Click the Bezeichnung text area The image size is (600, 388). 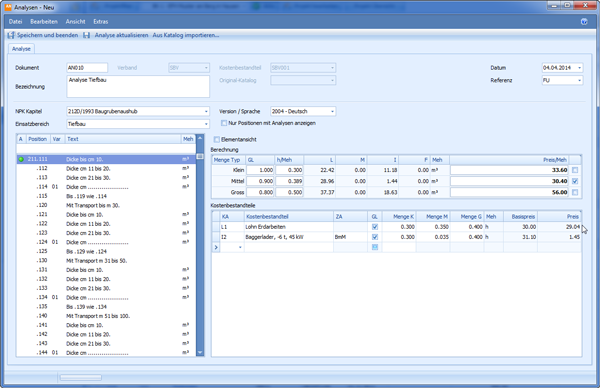(x=138, y=86)
